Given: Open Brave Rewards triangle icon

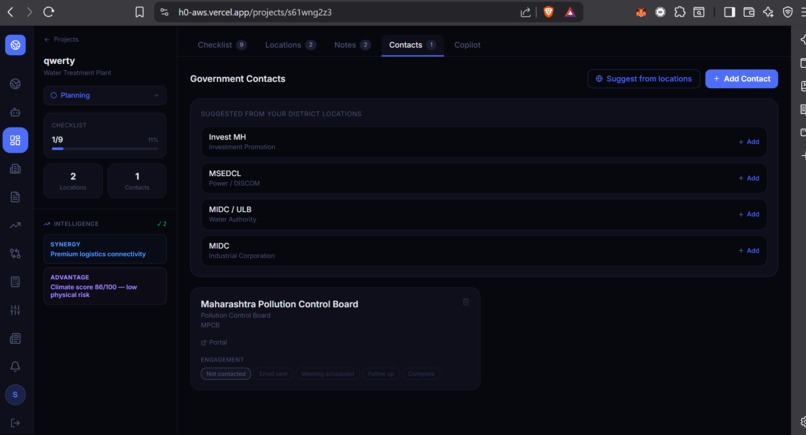Looking at the screenshot, I should coord(570,12).
